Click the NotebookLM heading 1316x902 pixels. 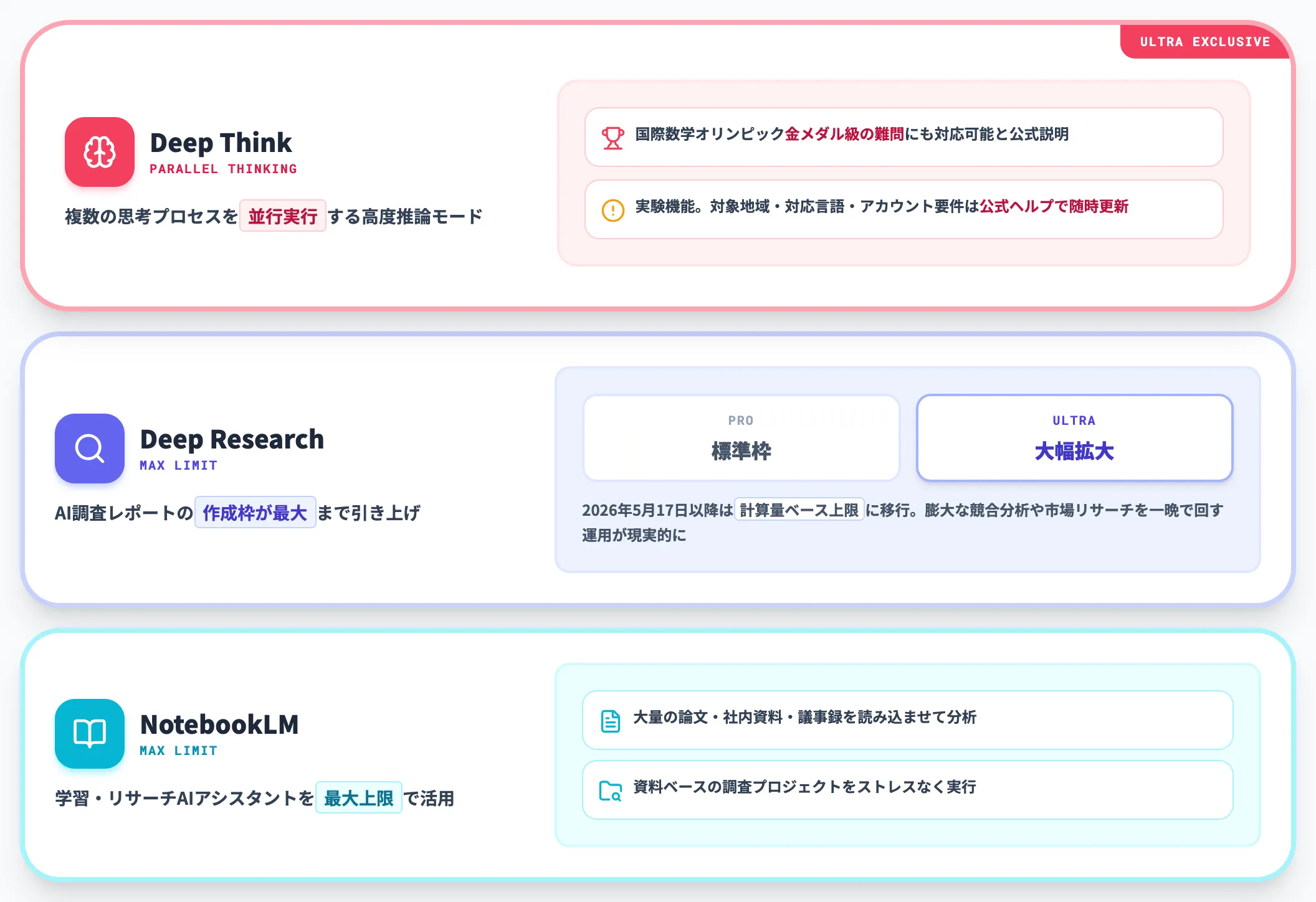pyautogui.click(x=219, y=724)
